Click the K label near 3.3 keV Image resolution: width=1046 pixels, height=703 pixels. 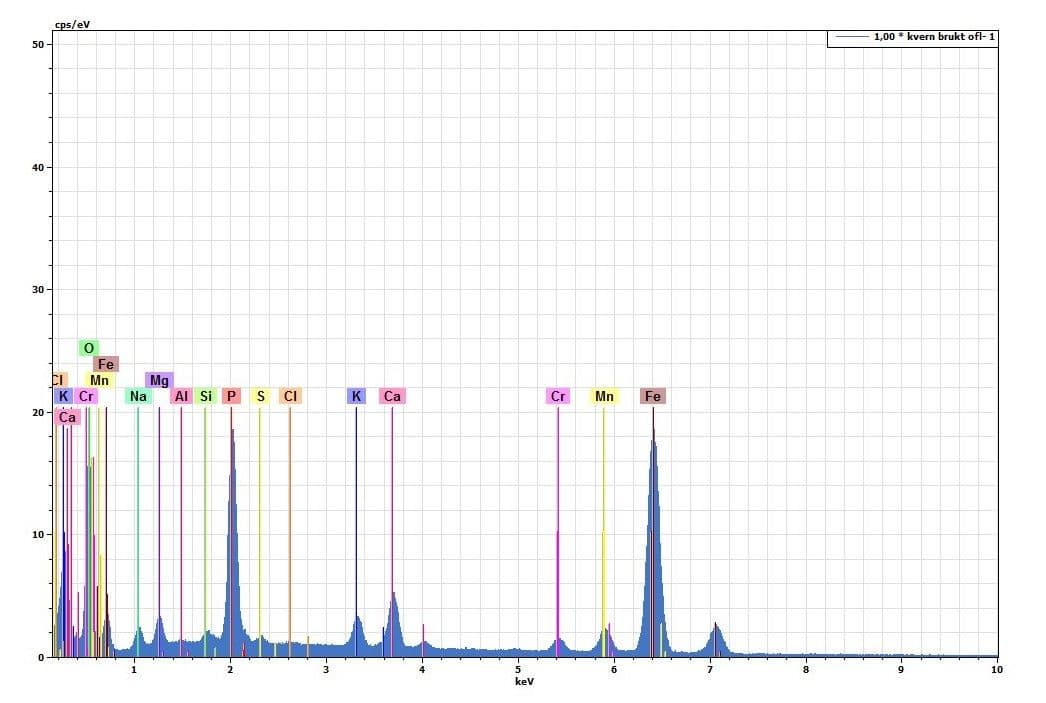pos(356,396)
